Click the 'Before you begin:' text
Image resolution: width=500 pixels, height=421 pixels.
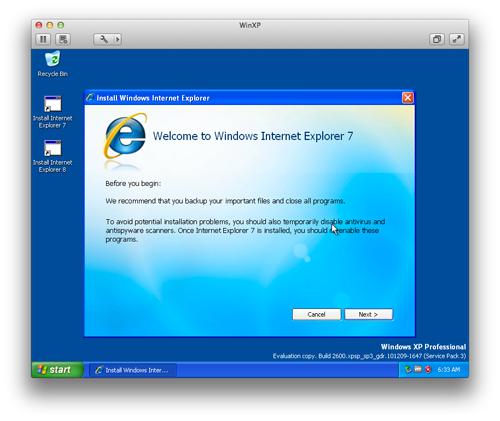coord(133,184)
